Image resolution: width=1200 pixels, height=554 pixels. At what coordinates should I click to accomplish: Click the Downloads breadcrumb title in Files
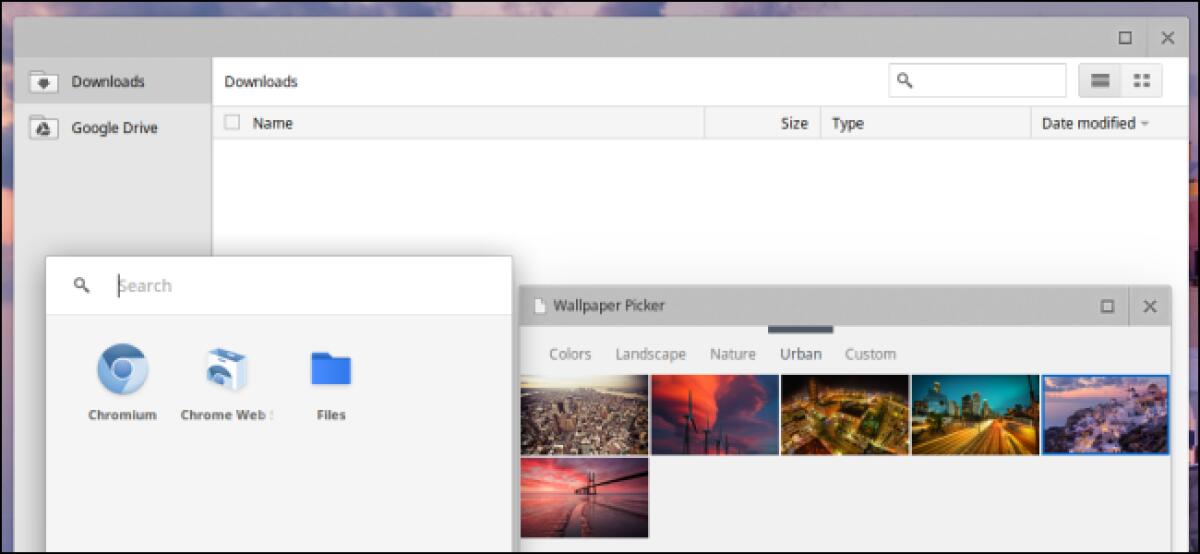tap(261, 81)
